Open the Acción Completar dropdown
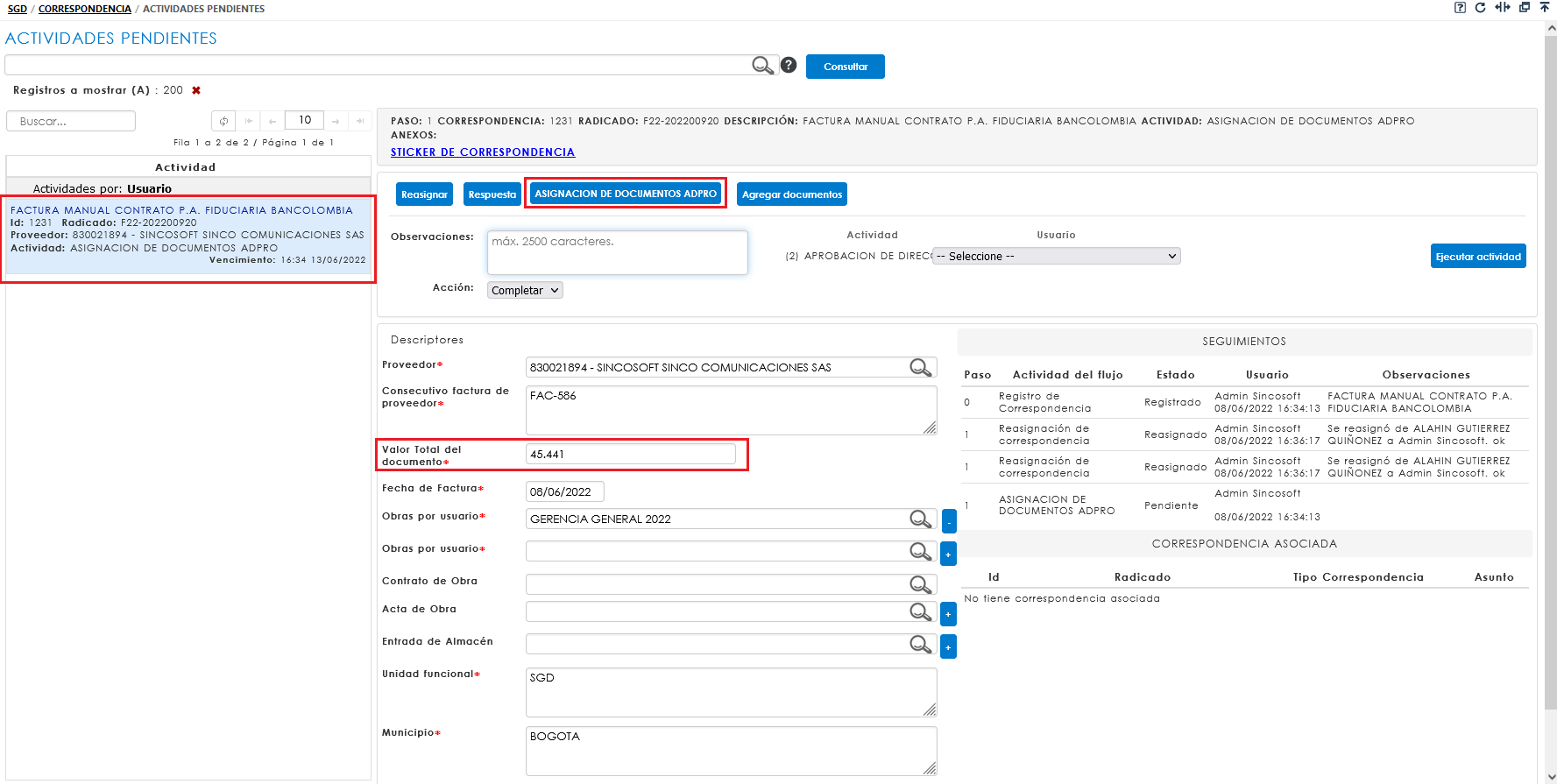 (x=525, y=290)
